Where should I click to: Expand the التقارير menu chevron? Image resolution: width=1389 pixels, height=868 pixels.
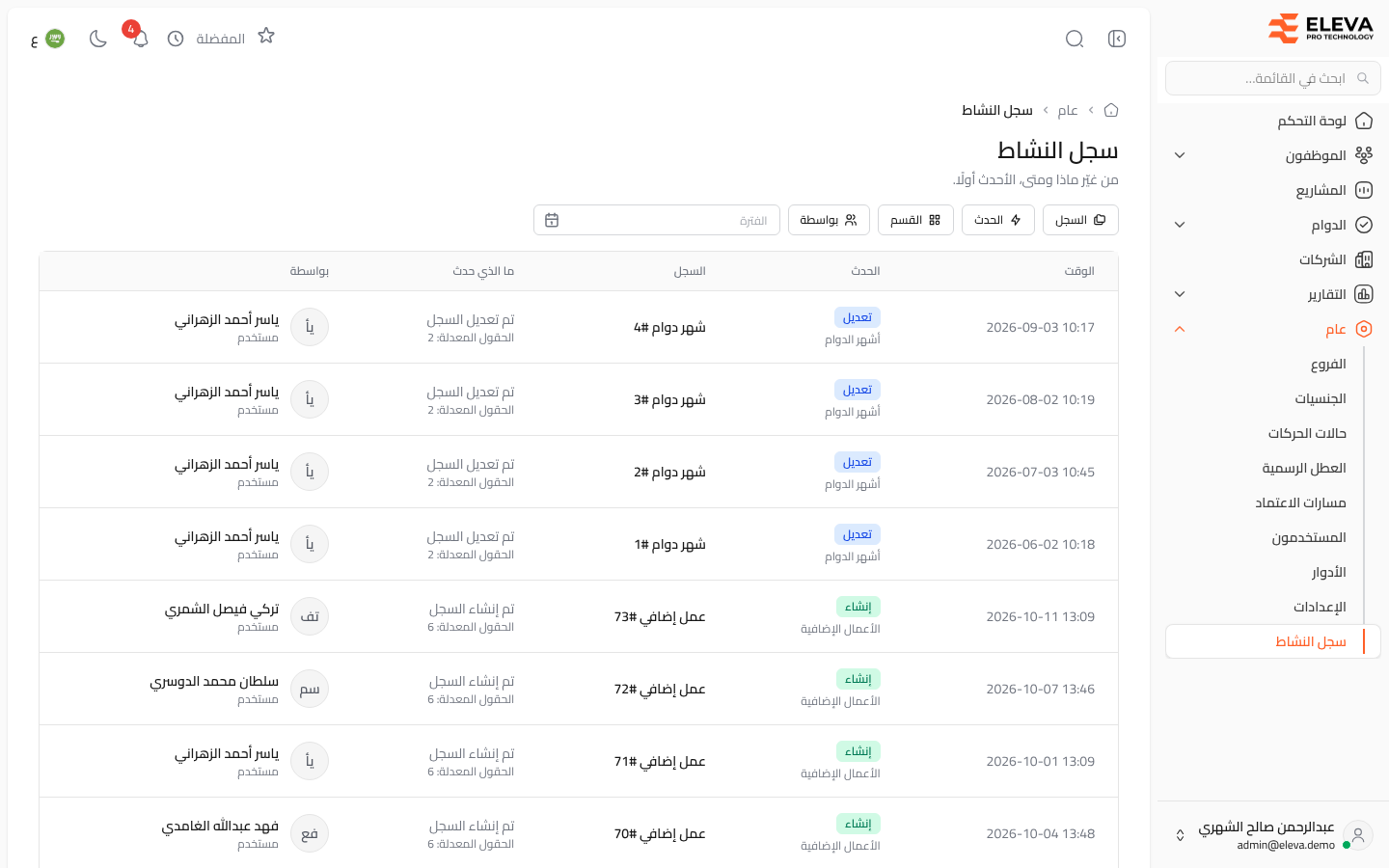1180,294
